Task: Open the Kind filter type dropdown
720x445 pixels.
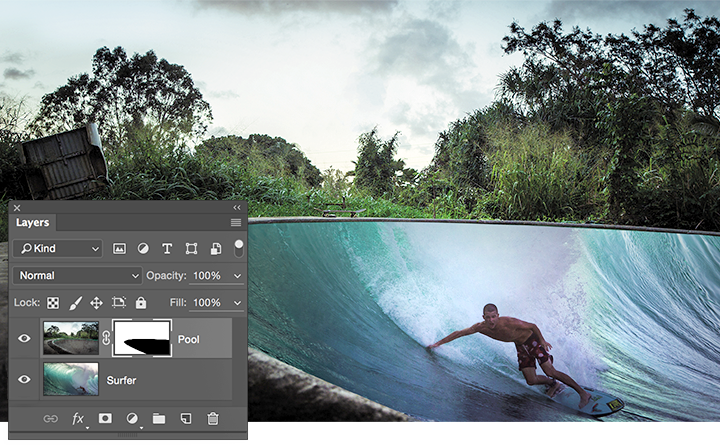Action: coord(57,248)
